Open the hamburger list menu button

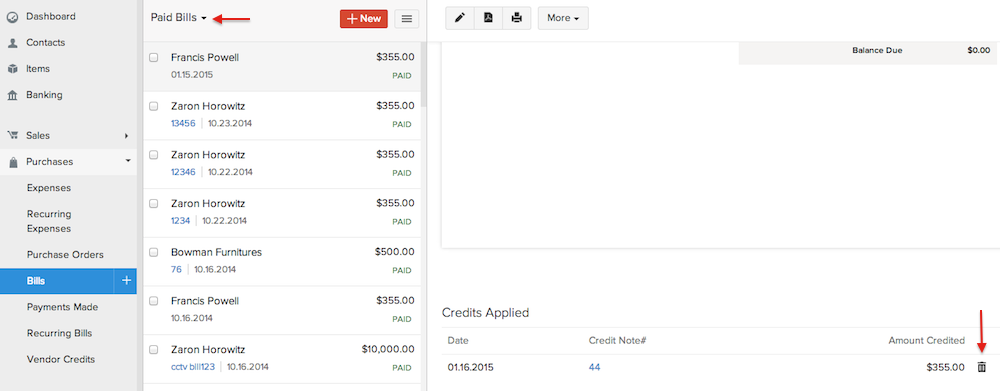pyautogui.click(x=407, y=18)
